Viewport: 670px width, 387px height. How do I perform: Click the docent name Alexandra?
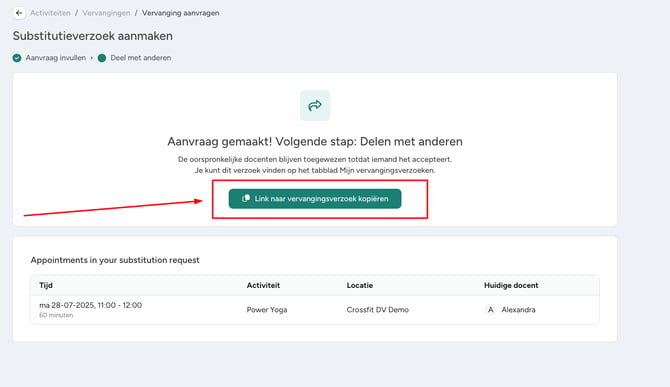[x=518, y=310]
